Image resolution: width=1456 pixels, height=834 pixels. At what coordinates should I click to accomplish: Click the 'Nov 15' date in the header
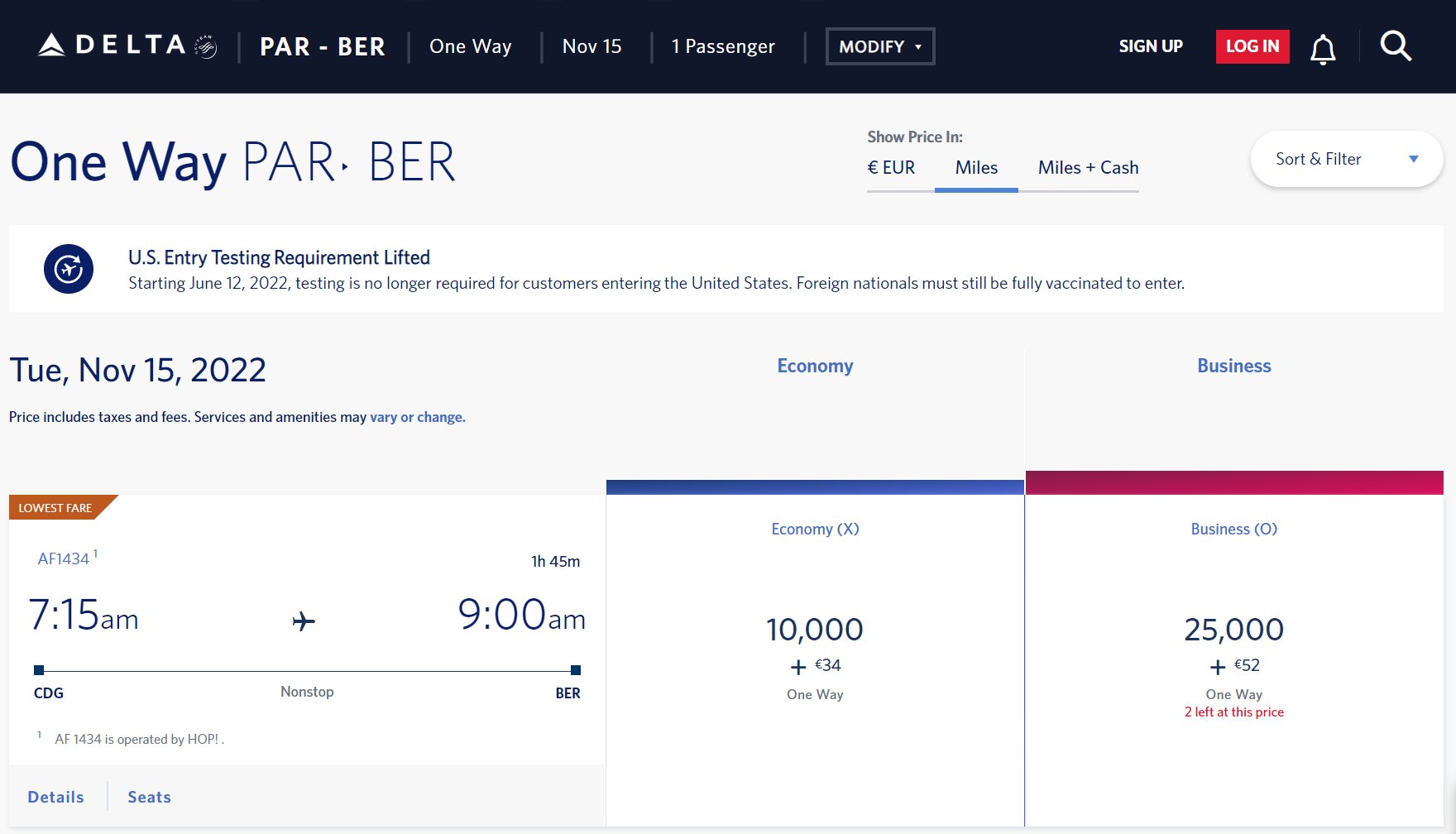592,46
